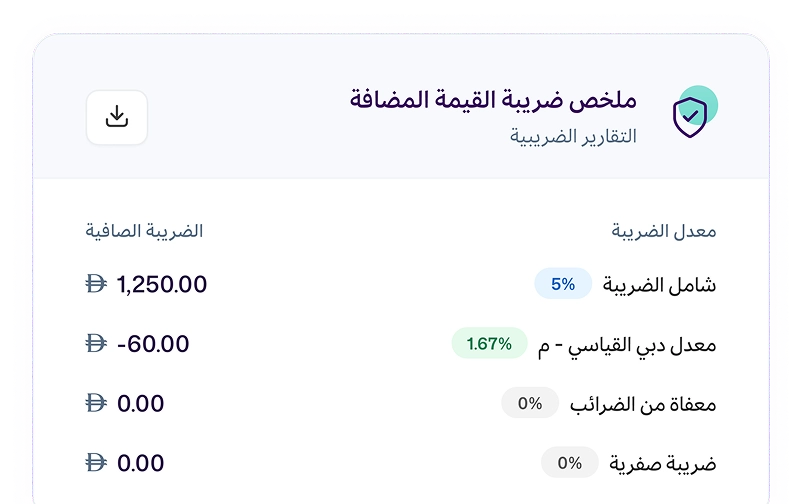This screenshot has width=802, height=504.
Task: Click the download report icon button
Action: pos(117,117)
